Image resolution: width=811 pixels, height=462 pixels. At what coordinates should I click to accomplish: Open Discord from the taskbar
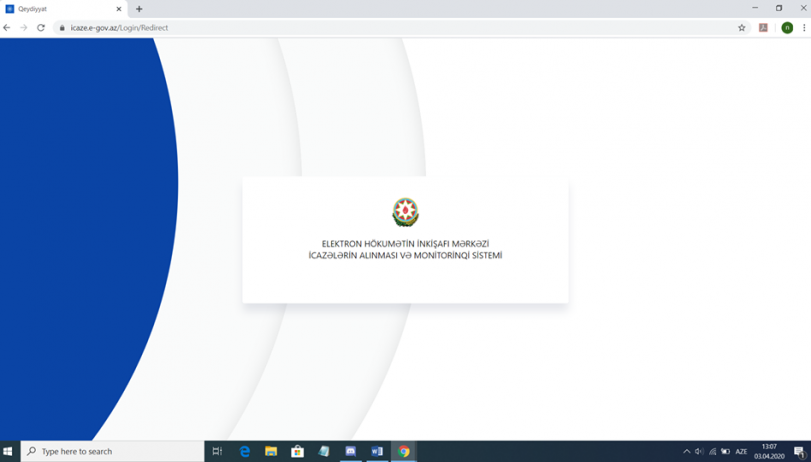pyautogui.click(x=350, y=451)
